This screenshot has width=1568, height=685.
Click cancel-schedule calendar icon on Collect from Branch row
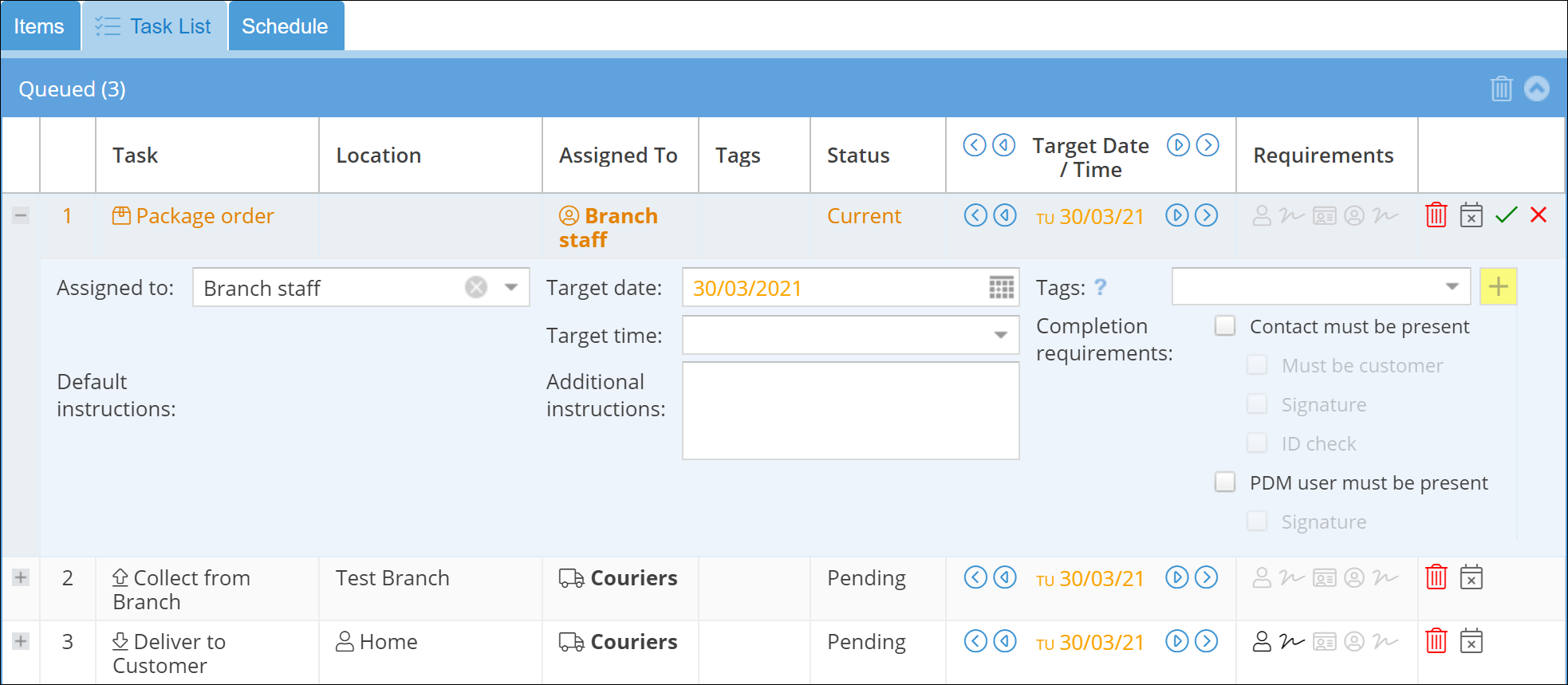pos(1471,577)
